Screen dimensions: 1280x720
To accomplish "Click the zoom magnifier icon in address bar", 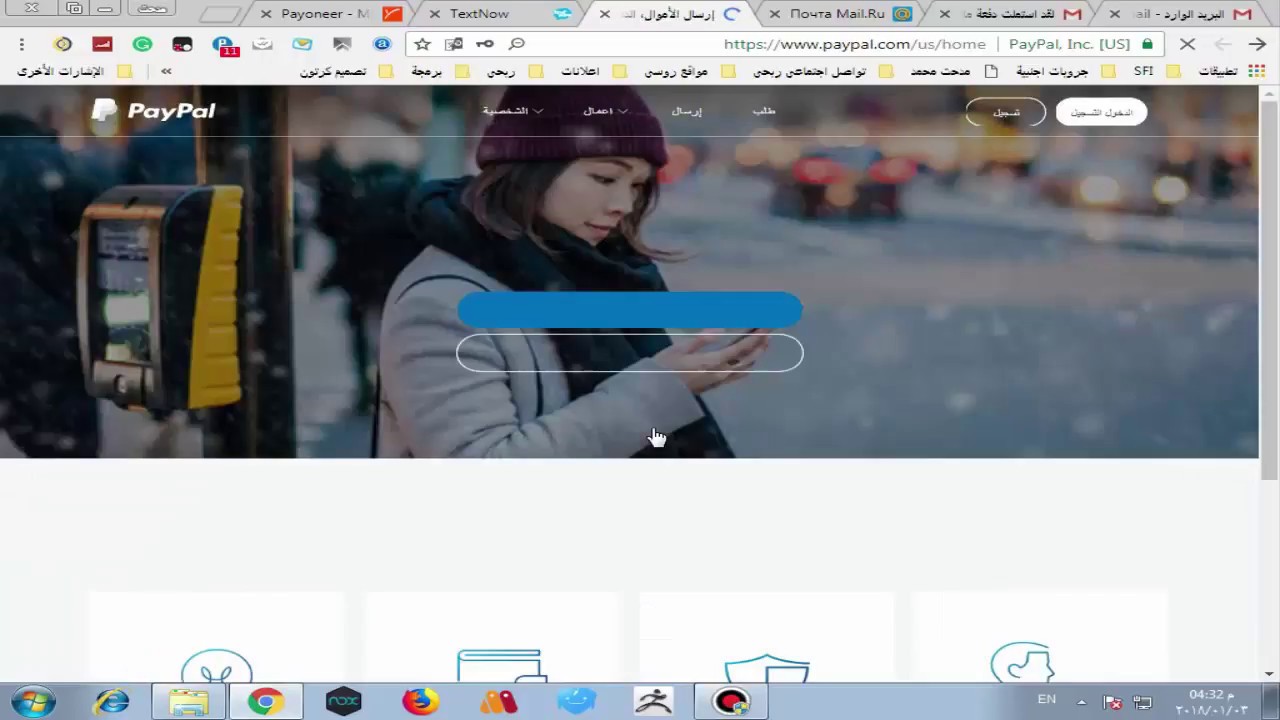I will point(517,44).
